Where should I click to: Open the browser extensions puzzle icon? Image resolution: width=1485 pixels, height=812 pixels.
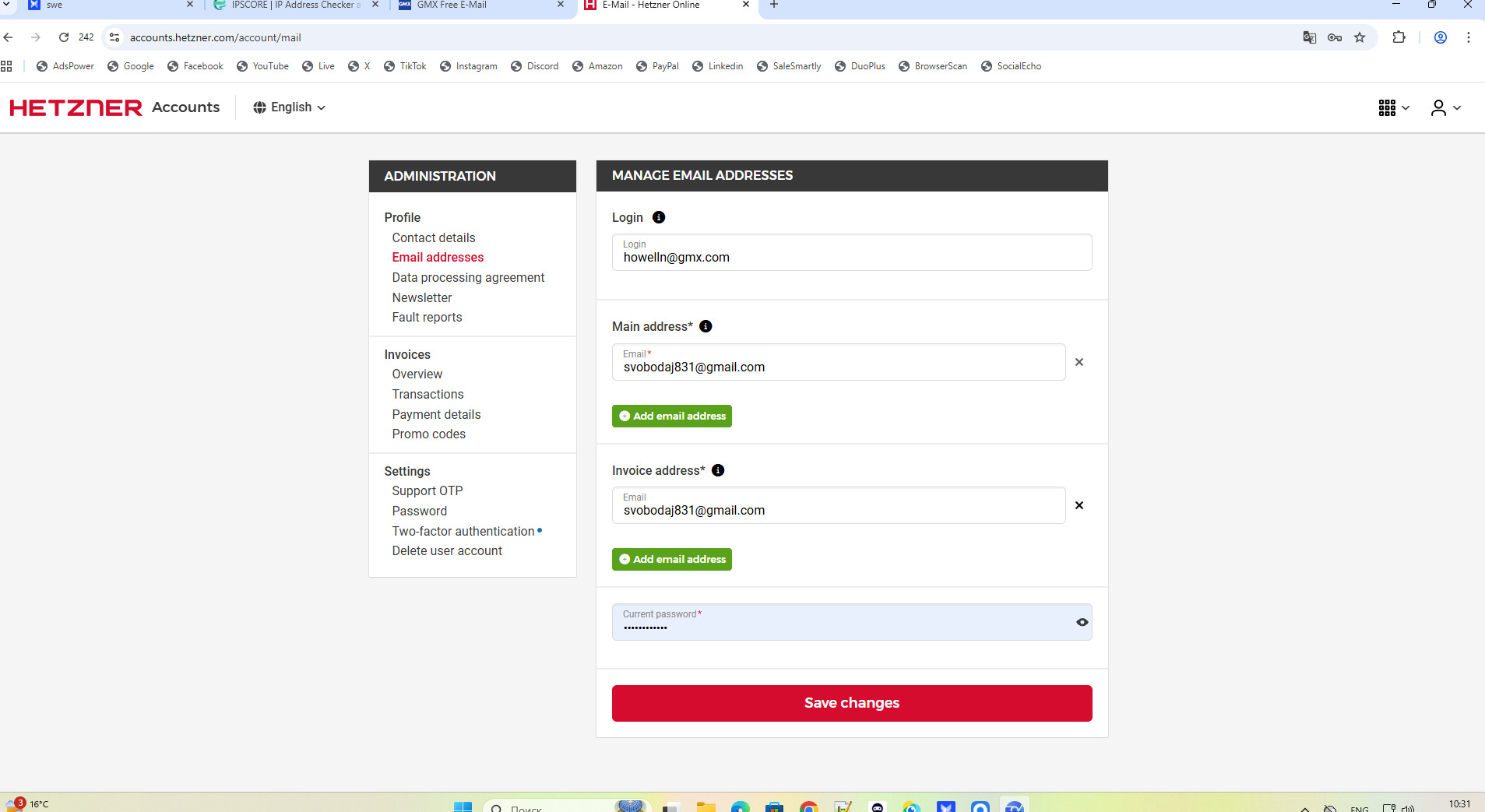click(1399, 37)
